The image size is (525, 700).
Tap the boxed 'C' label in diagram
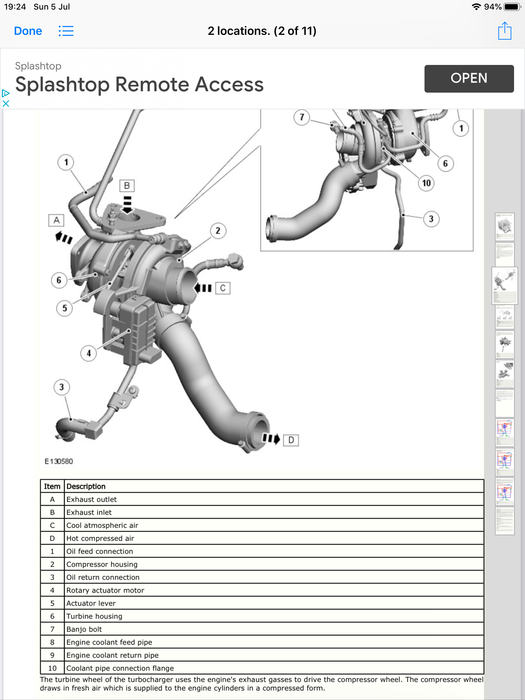coord(223,288)
